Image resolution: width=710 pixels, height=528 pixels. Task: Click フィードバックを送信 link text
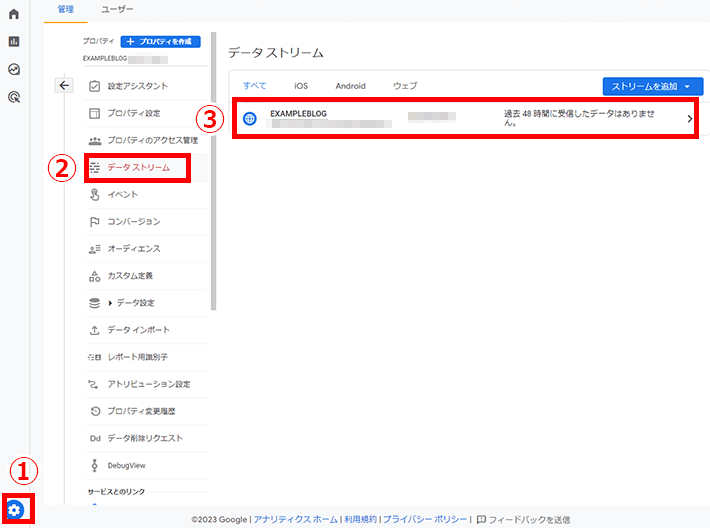[529, 519]
